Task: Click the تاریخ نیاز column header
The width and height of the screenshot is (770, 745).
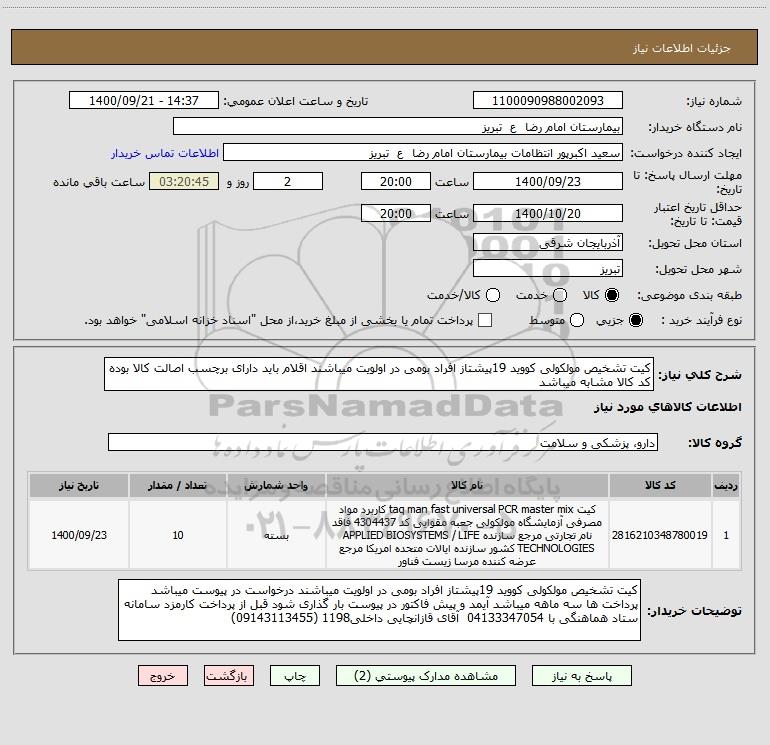Action: pos(79,485)
